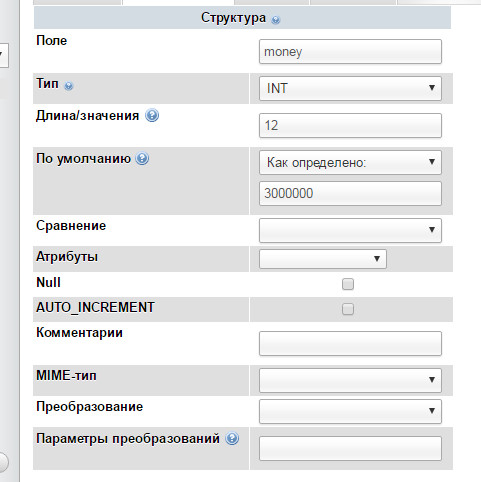Open the INT type dropdown
Screen dimensions: 481x482
pos(350,88)
